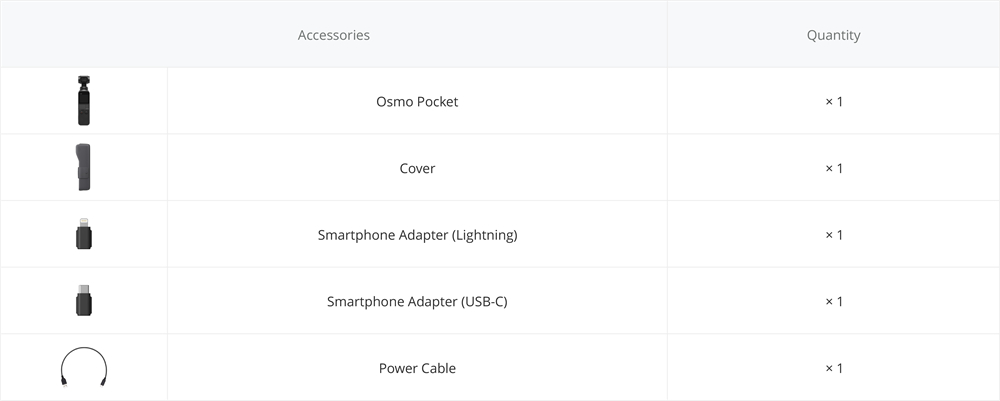Click the Accessories column header

[334, 35]
